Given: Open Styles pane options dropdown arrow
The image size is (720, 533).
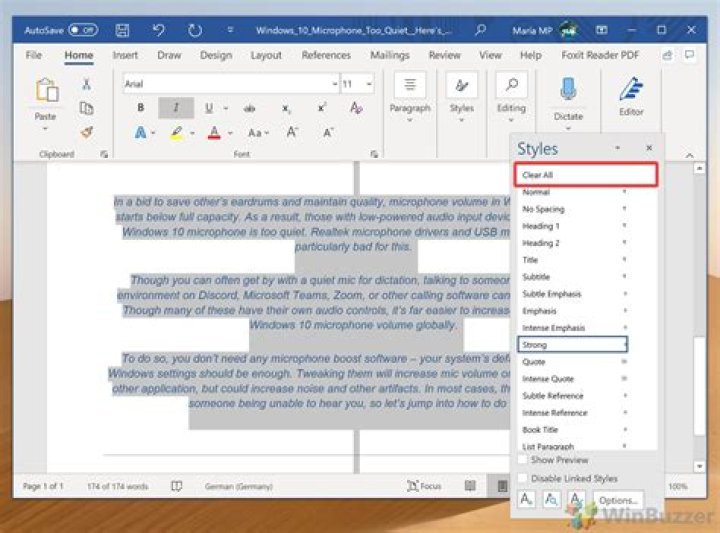Looking at the screenshot, I should 618,148.
